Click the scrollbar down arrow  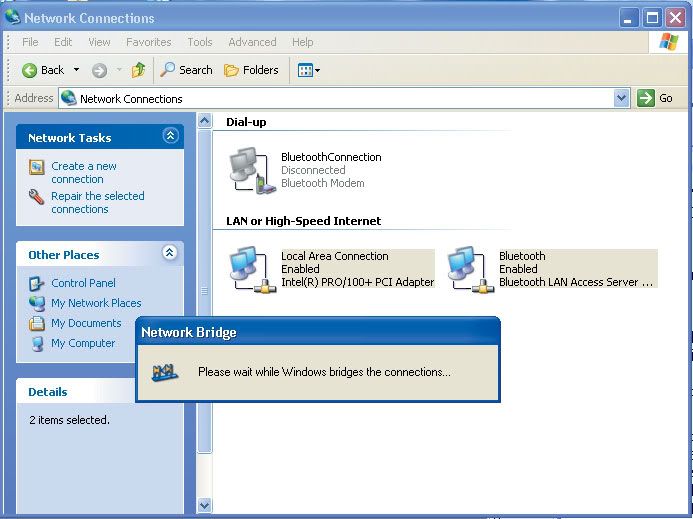[x=204, y=504]
